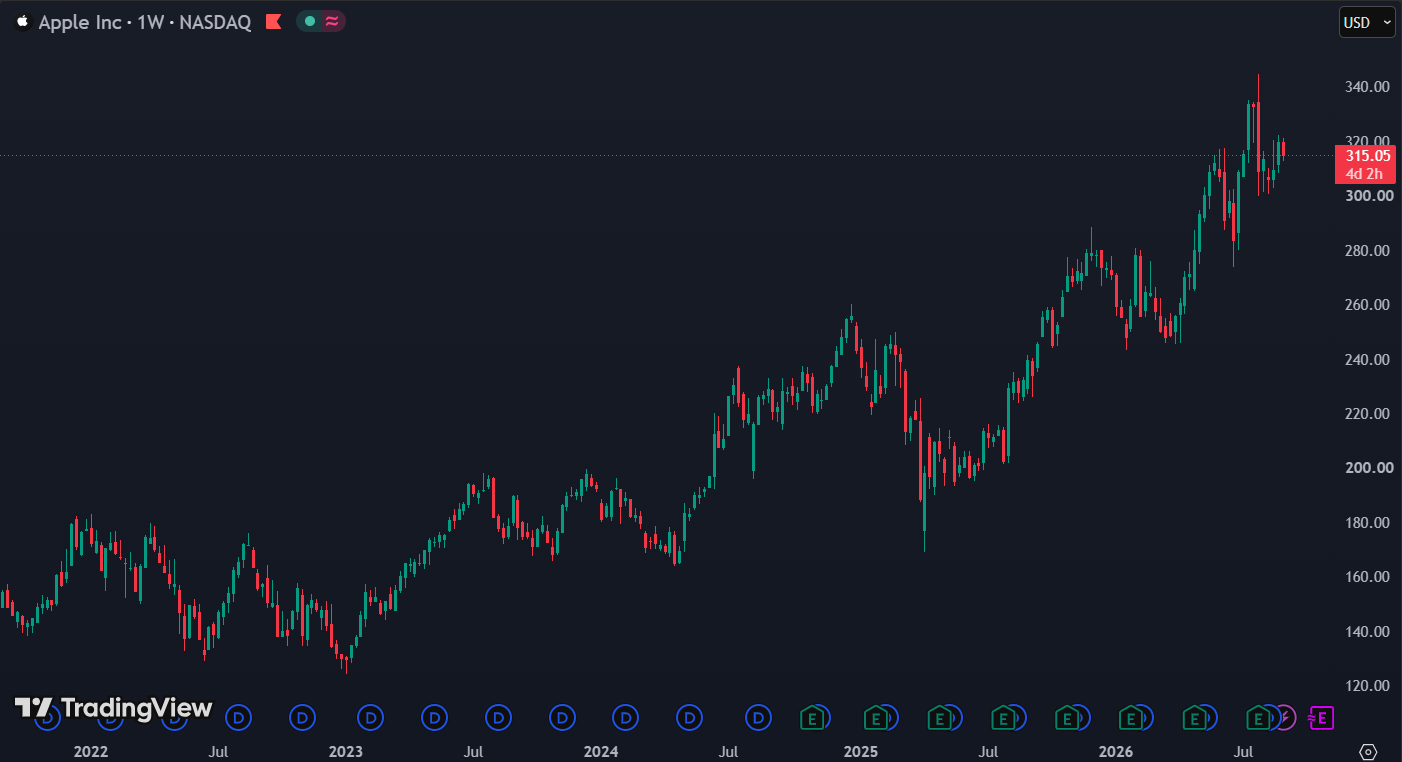The width and height of the screenshot is (1402, 762).
Task: Open the July 2025 green earnings E marker
Action: tap(1003, 717)
